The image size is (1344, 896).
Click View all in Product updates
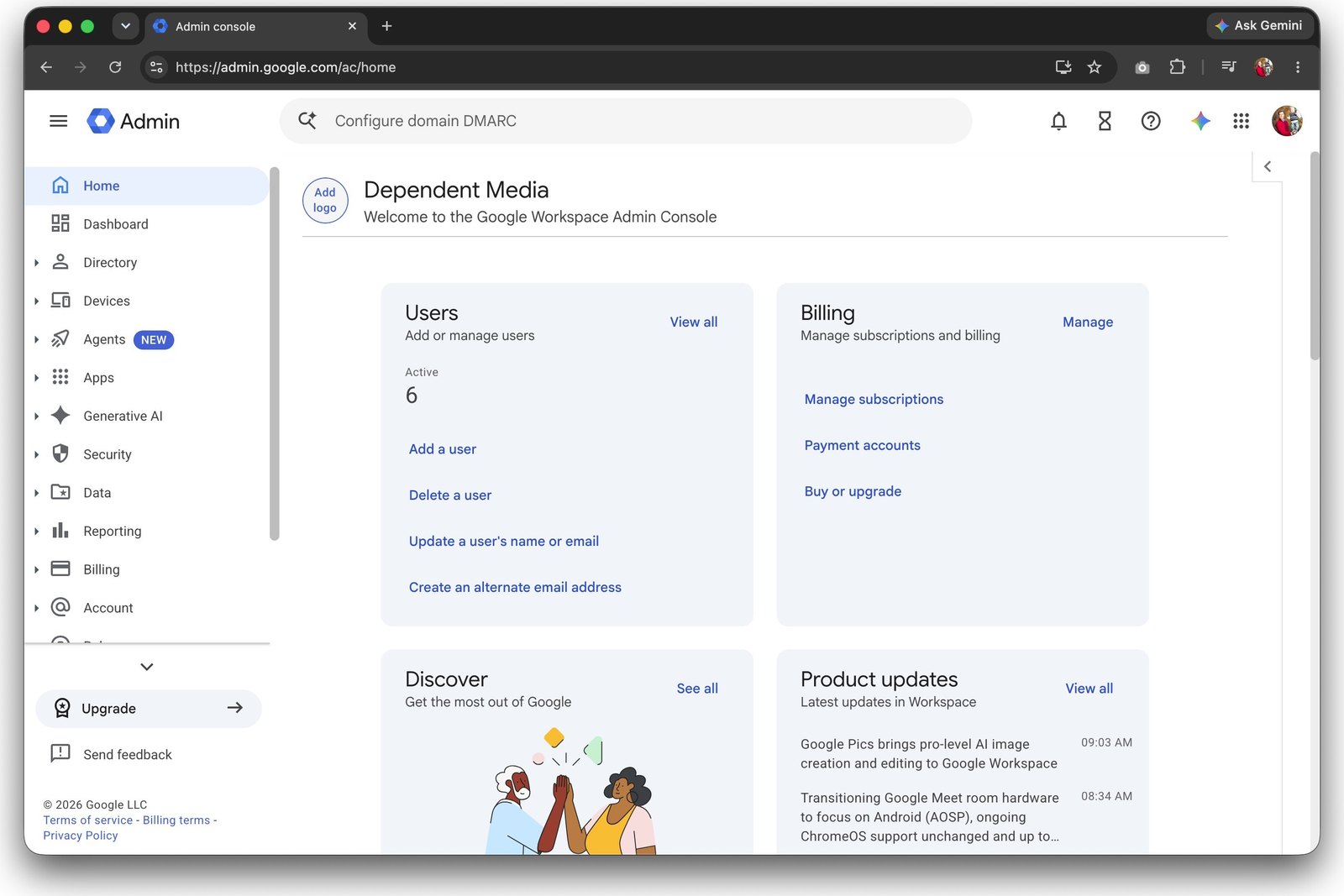pos(1089,689)
